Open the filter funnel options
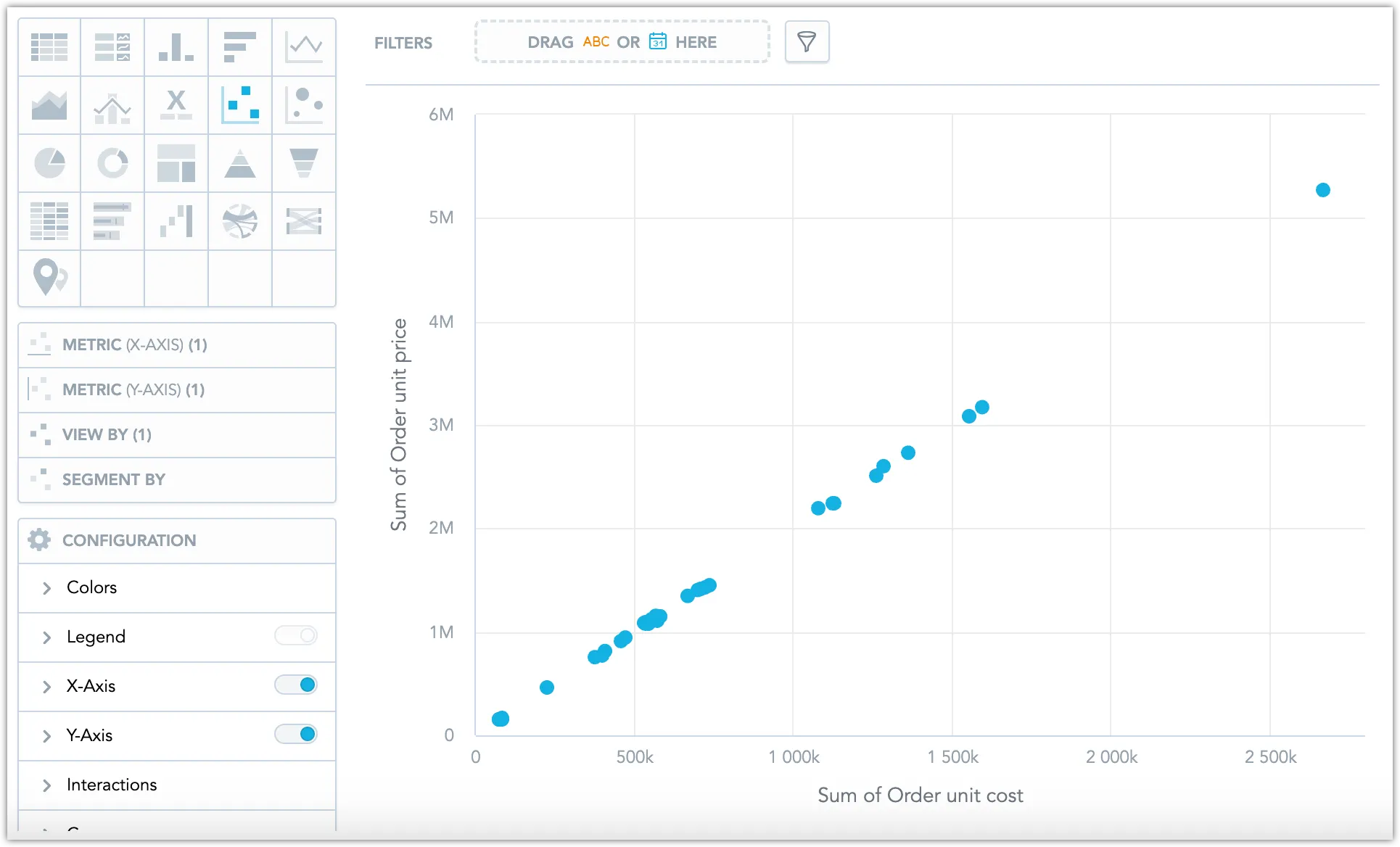This screenshot has height=847, width=1400. pyautogui.click(x=807, y=41)
